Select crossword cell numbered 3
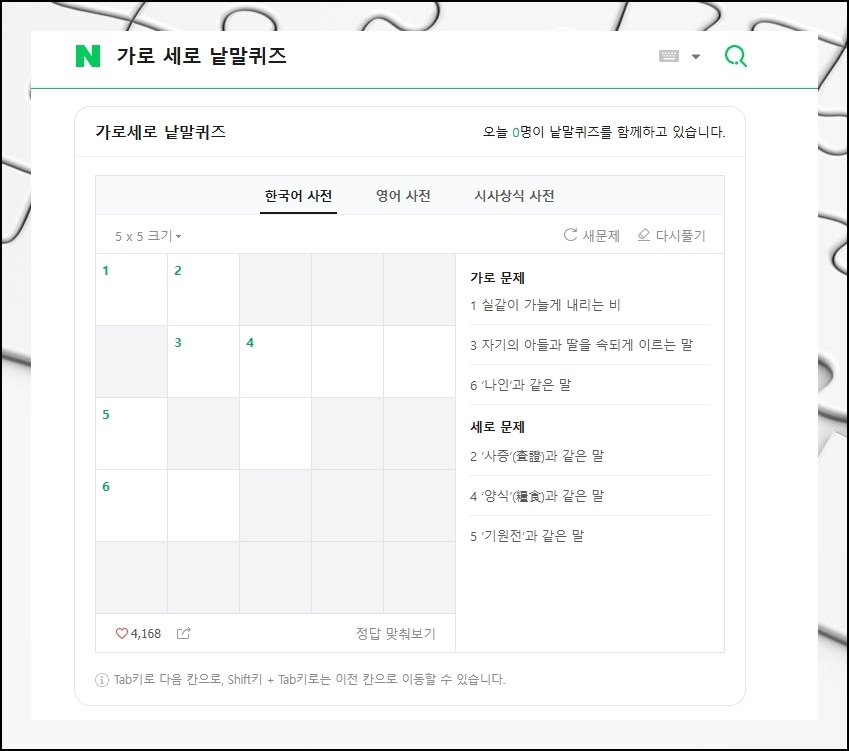This screenshot has width=849, height=751. 204,362
